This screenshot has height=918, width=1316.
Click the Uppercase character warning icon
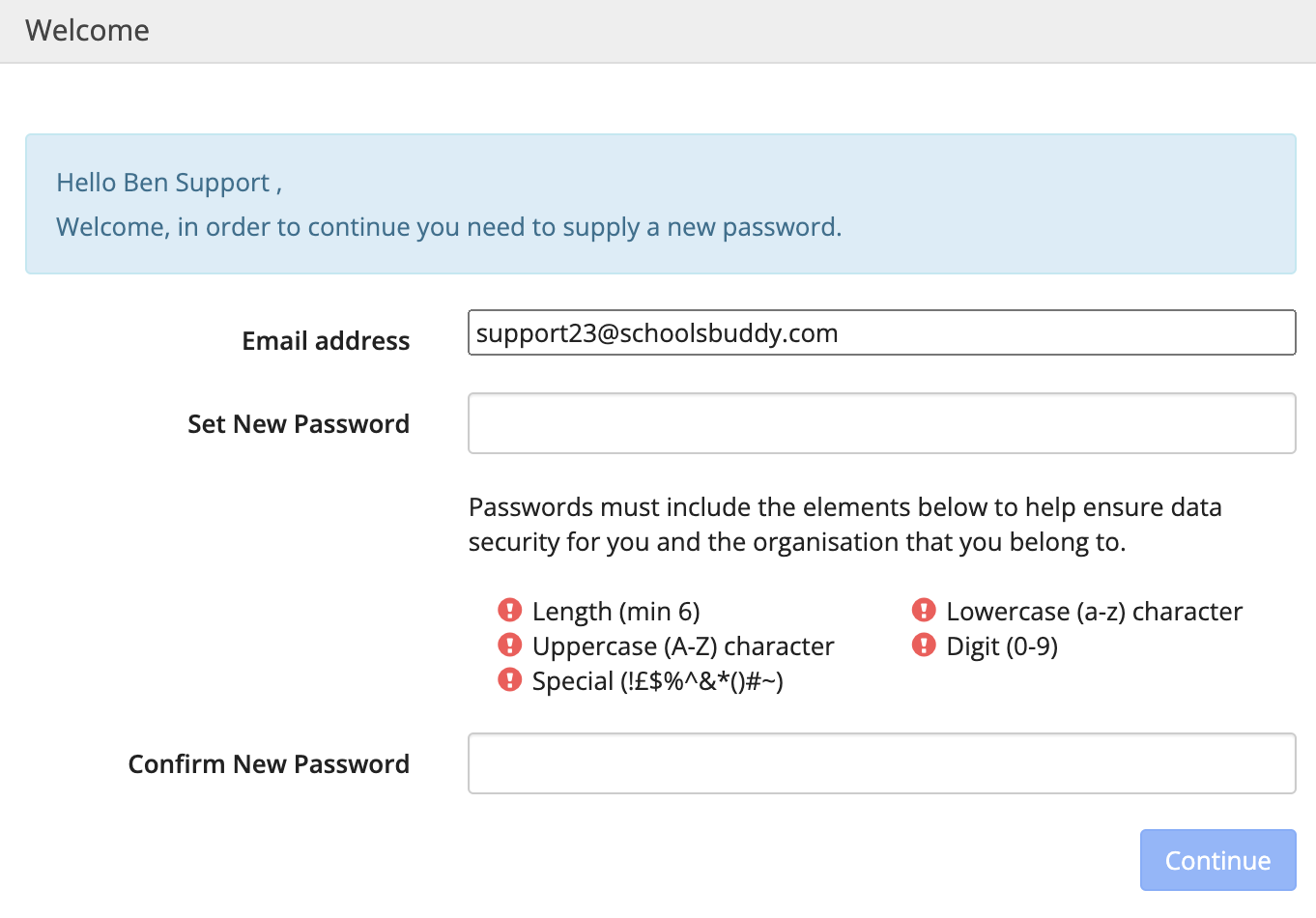(x=509, y=645)
